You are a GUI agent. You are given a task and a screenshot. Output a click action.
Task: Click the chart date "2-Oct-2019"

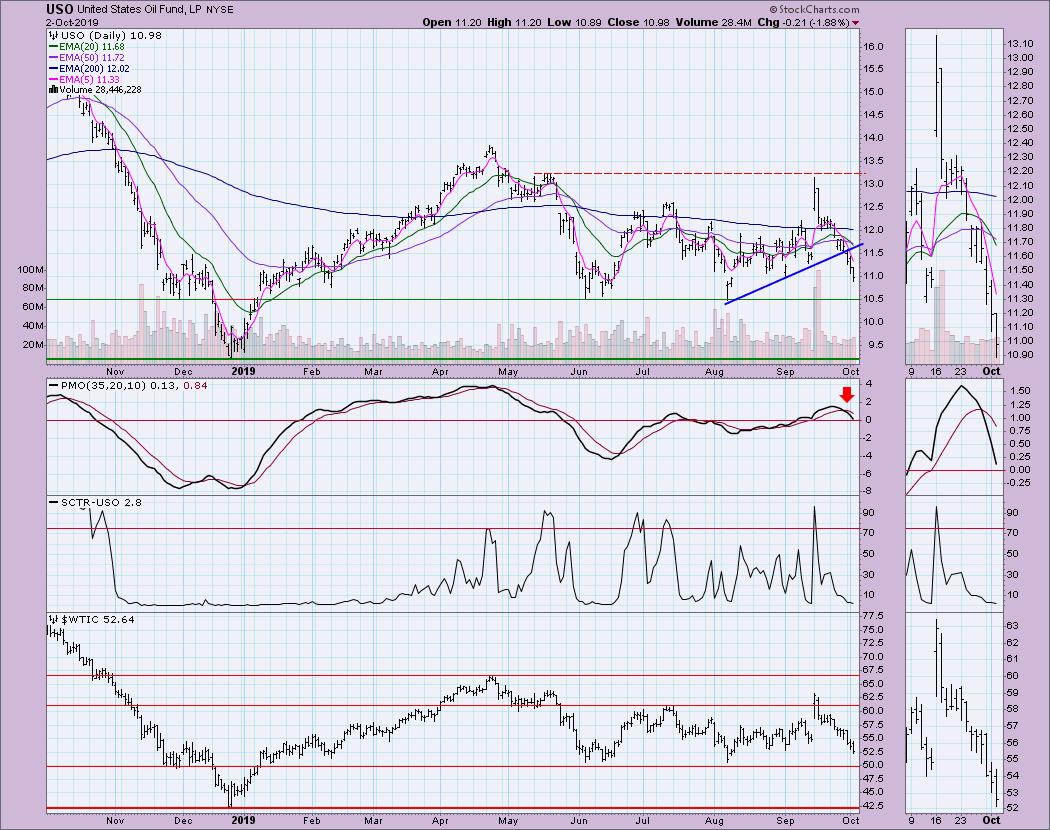point(72,23)
